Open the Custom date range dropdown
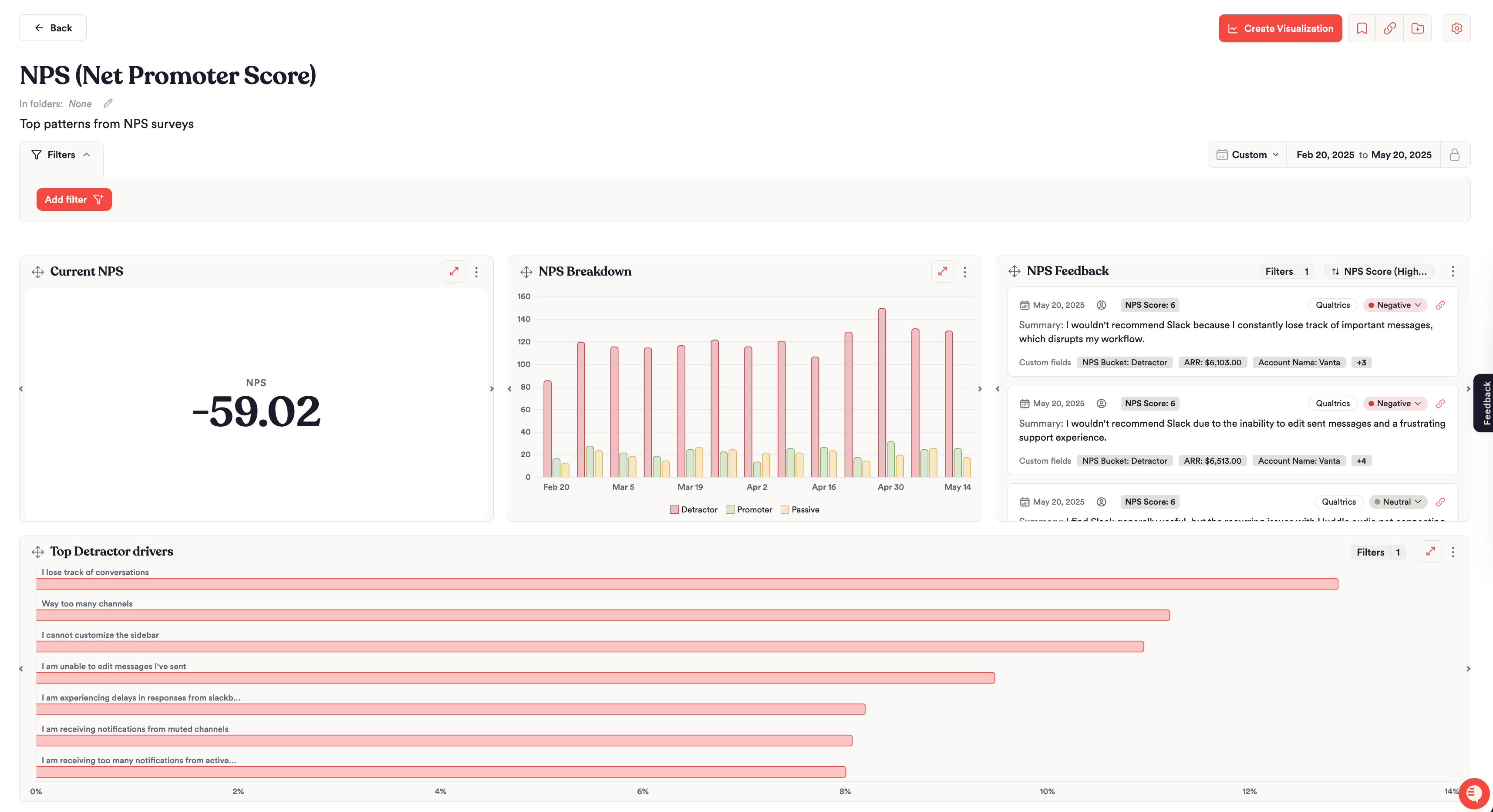The image size is (1493, 812). (1247, 155)
